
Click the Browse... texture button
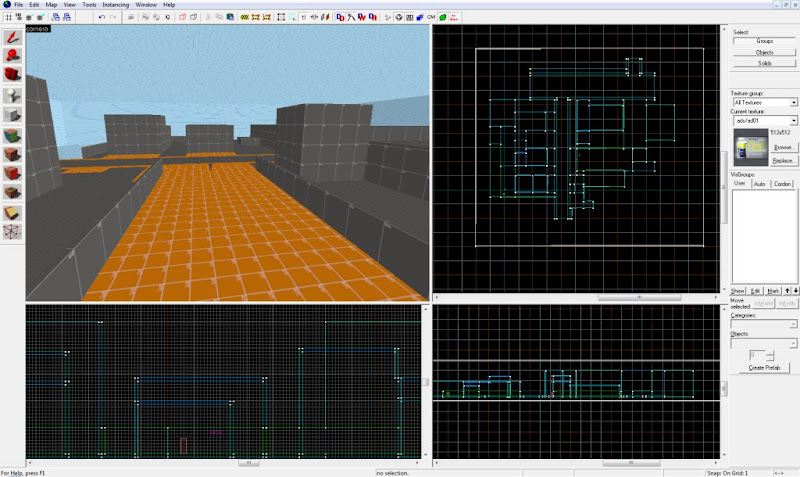click(x=783, y=147)
